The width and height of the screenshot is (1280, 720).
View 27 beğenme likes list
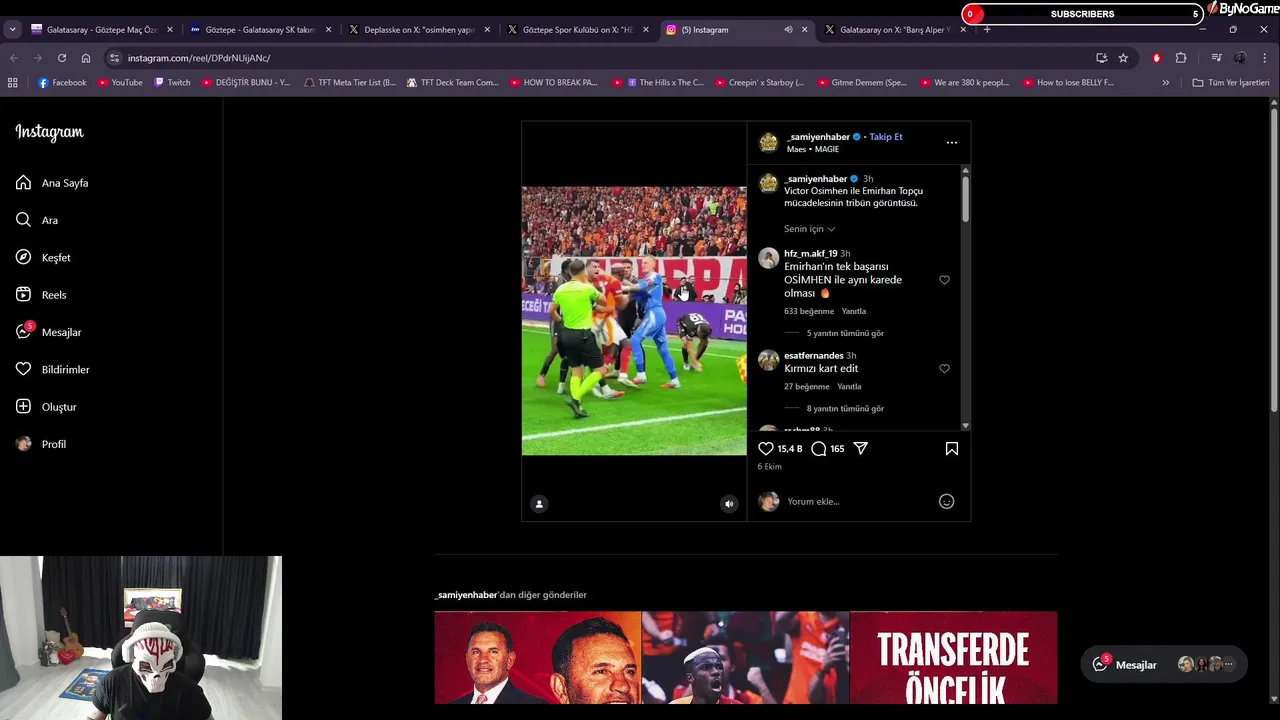[x=807, y=387]
